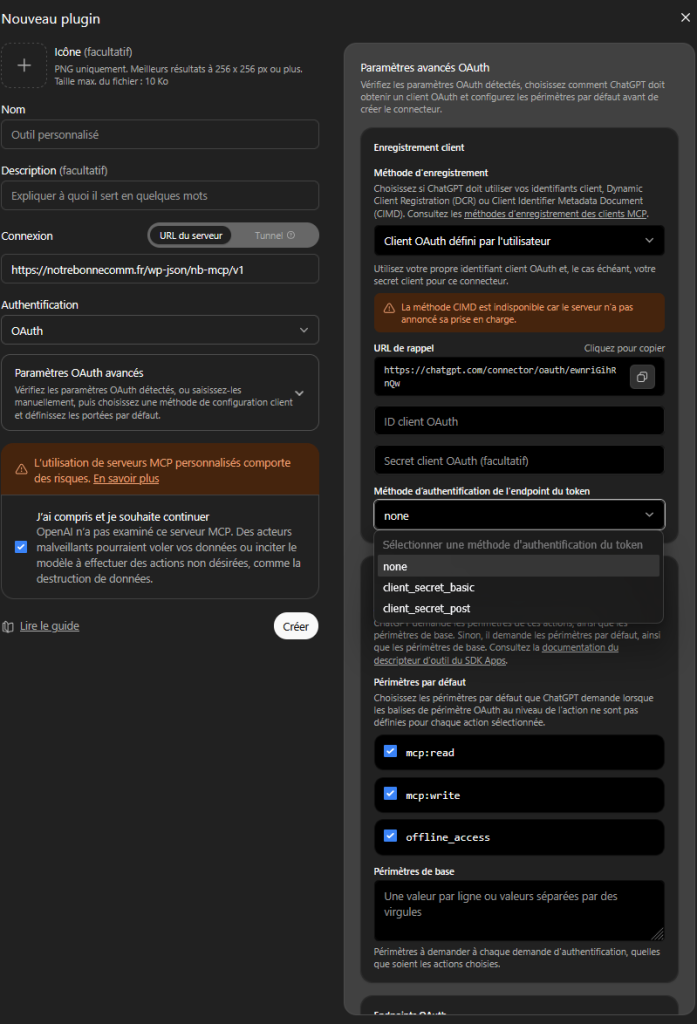Image resolution: width=697 pixels, height=1024 pixels.
Task: Uncheck the mcp:read scope checkbox
Action: pos(390,751)
